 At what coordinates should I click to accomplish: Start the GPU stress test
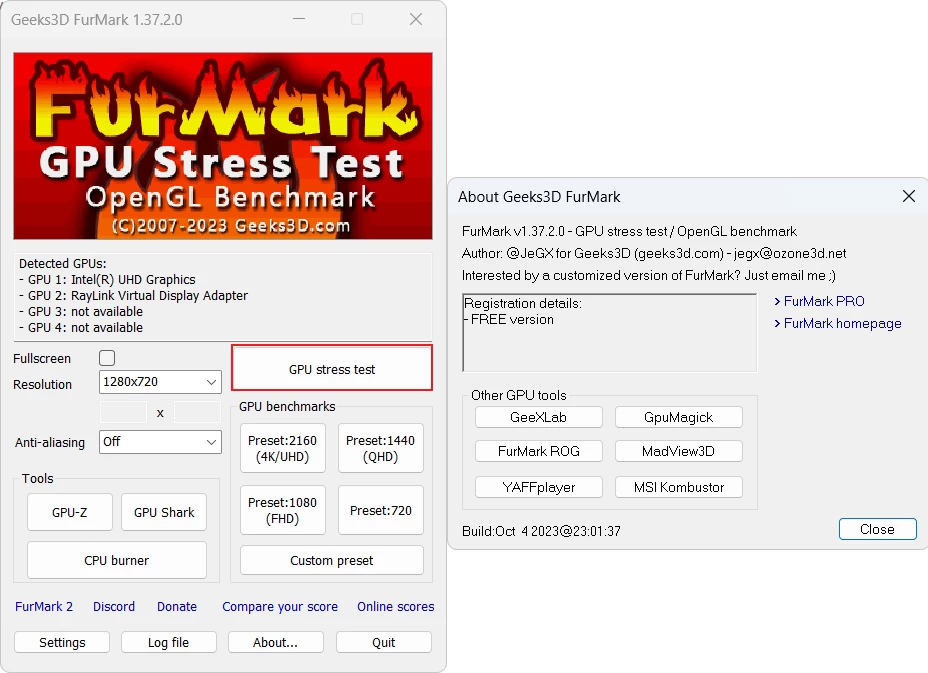point(332,369)
